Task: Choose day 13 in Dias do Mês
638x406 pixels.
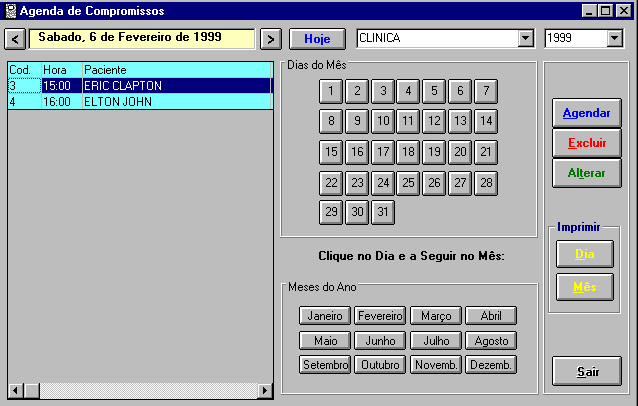Action: click(460, 121)
